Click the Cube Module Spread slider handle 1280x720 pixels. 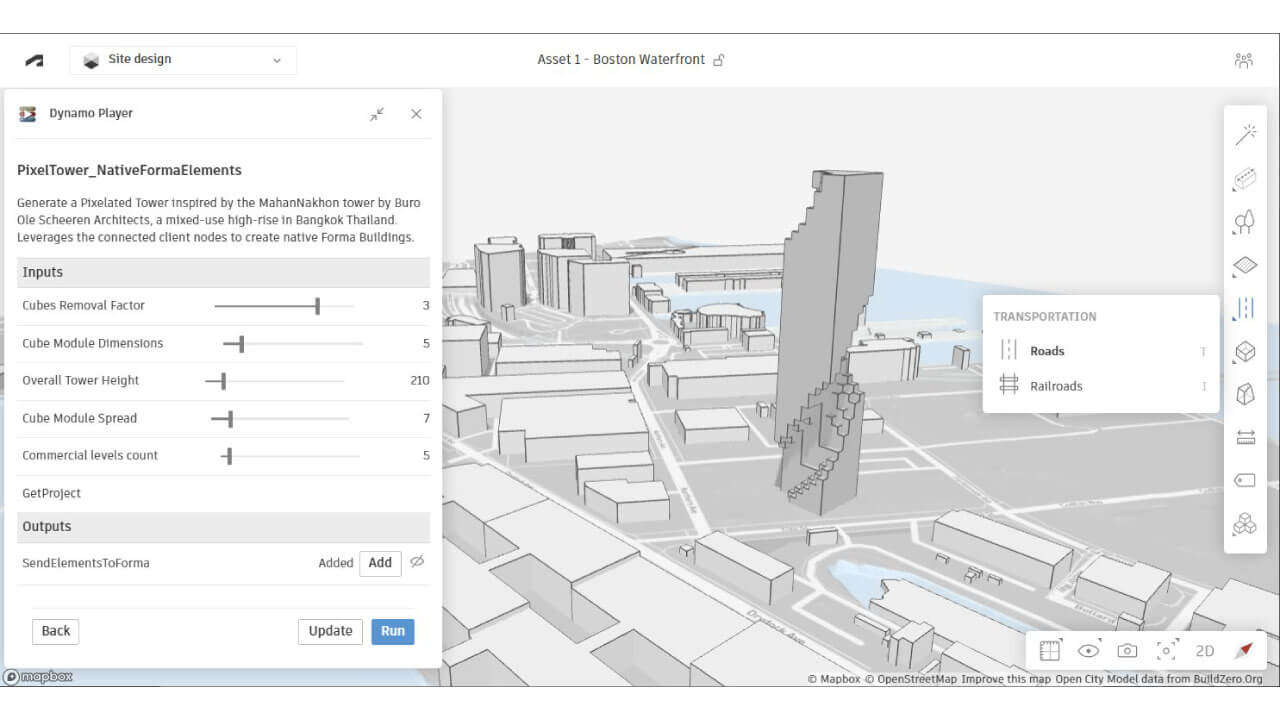[x=229, y=419]
